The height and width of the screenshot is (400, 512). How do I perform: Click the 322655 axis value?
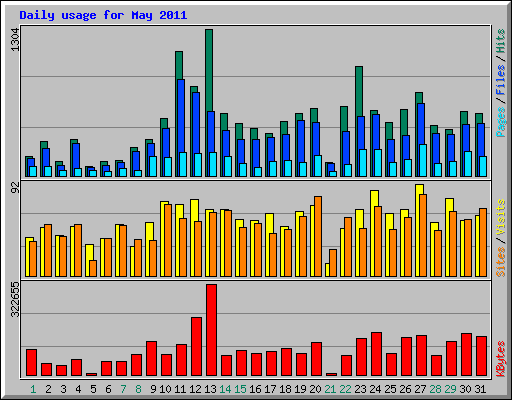[x=15, y=299]
